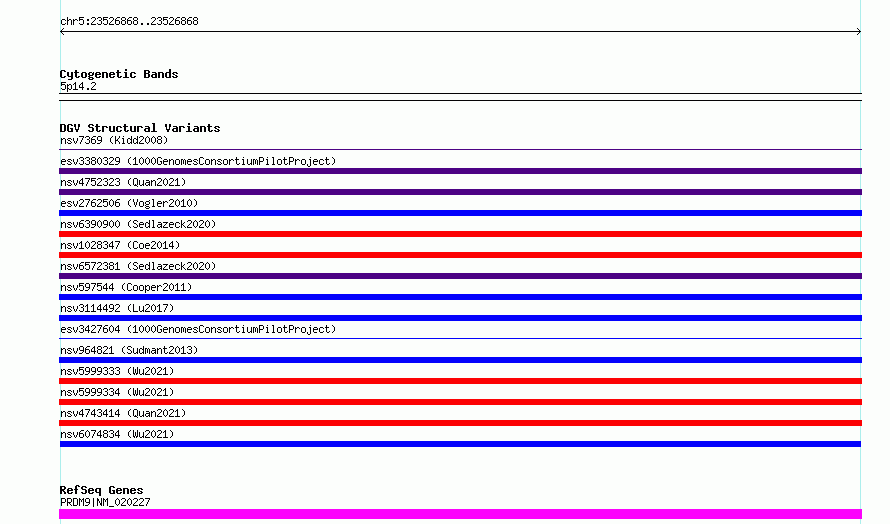Screen dimensions: 890x524
Task: Click the blue bar under nsv6074834
Action: [460, 444]
